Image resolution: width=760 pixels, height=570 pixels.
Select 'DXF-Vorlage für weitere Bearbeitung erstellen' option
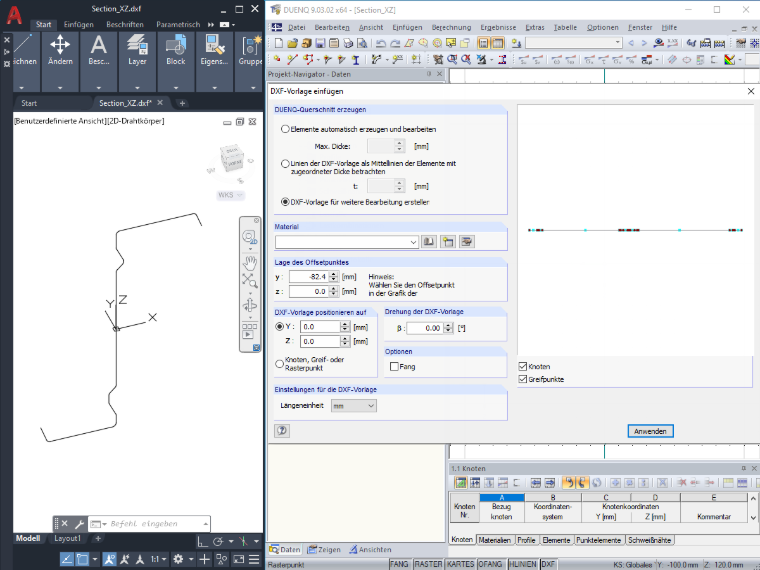[285, 202]
